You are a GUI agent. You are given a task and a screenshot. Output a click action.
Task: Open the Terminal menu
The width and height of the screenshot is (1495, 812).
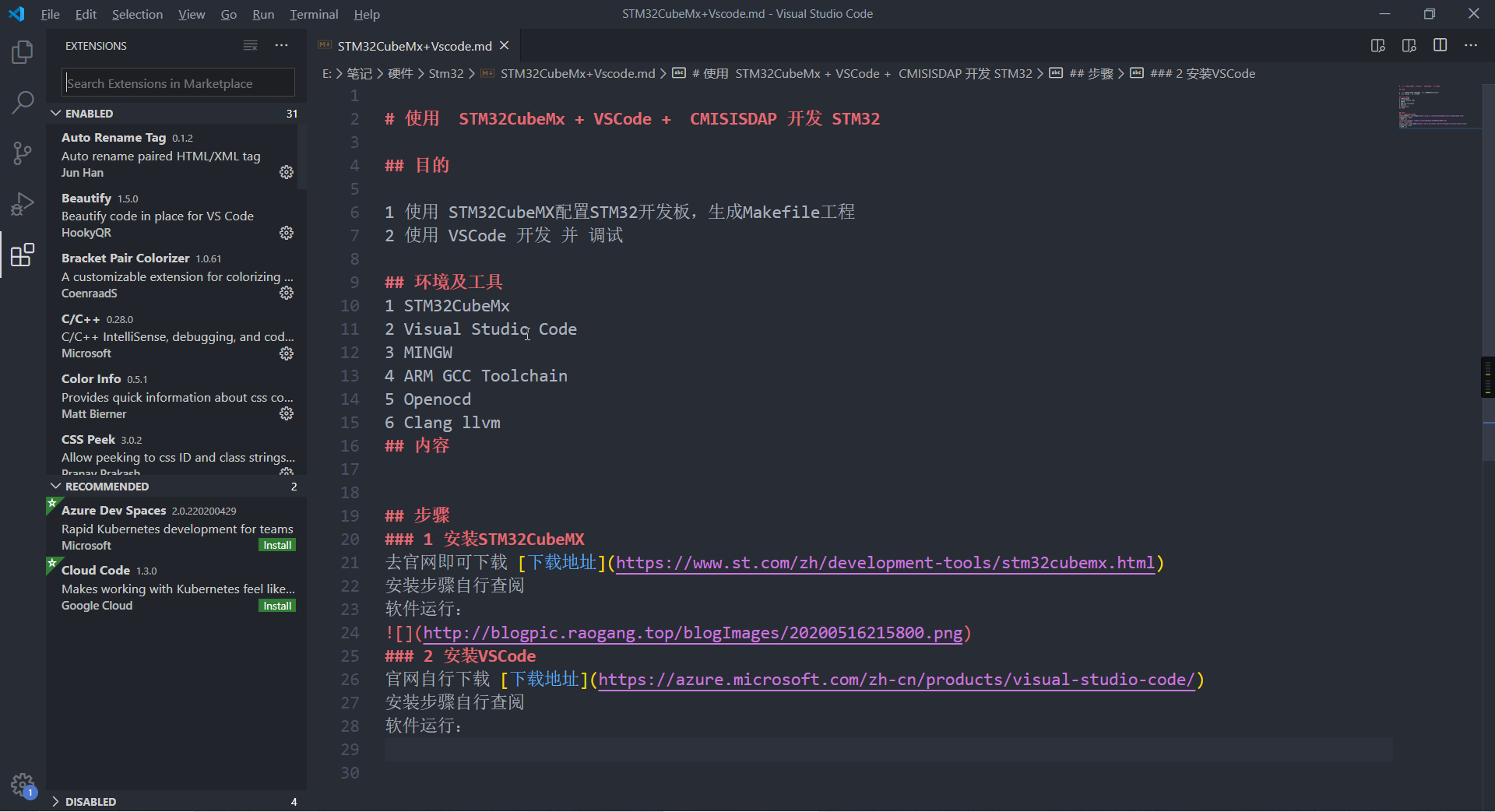[313, 14]
